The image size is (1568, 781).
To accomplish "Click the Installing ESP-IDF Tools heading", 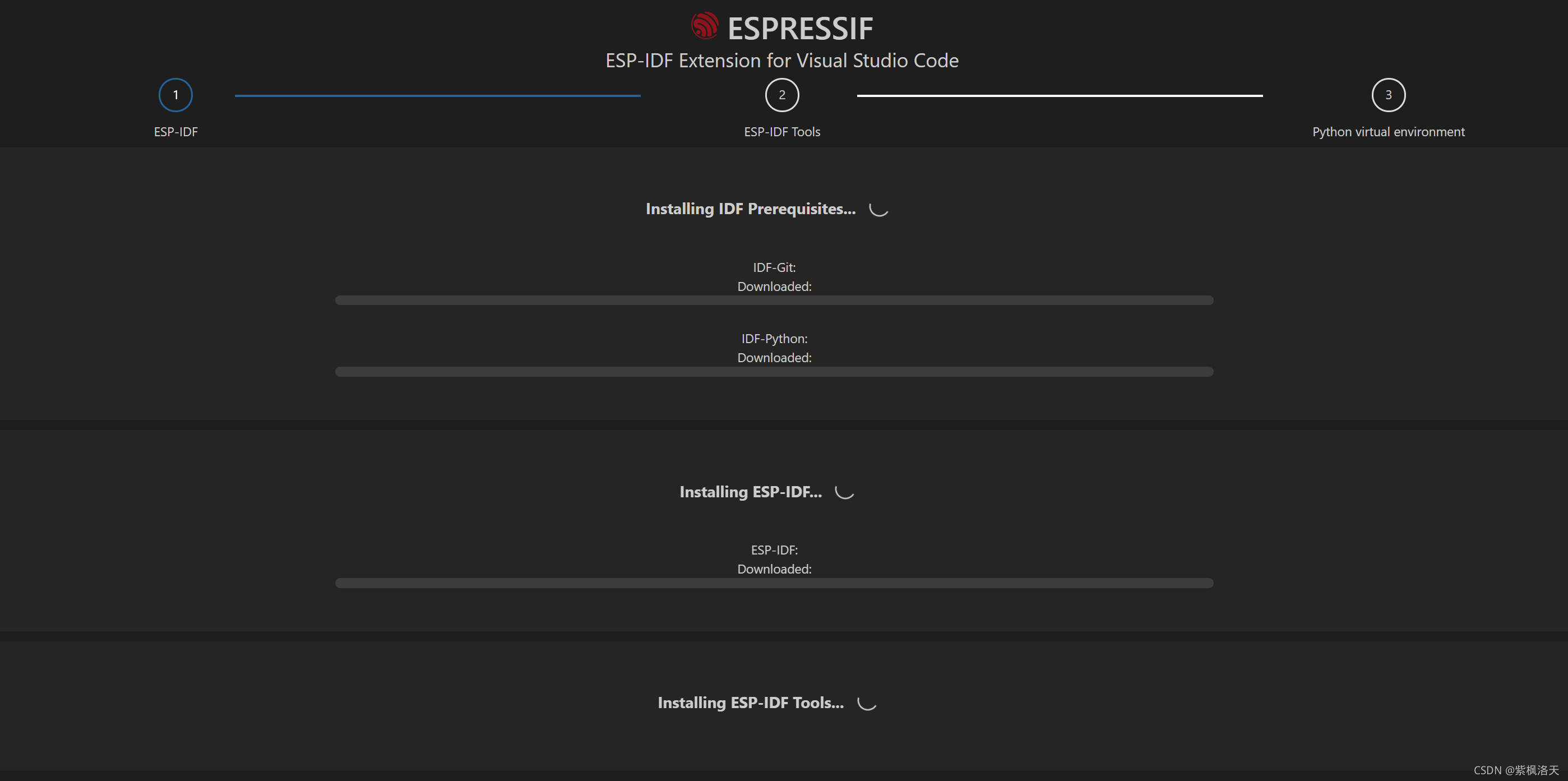I will point(750,703).
